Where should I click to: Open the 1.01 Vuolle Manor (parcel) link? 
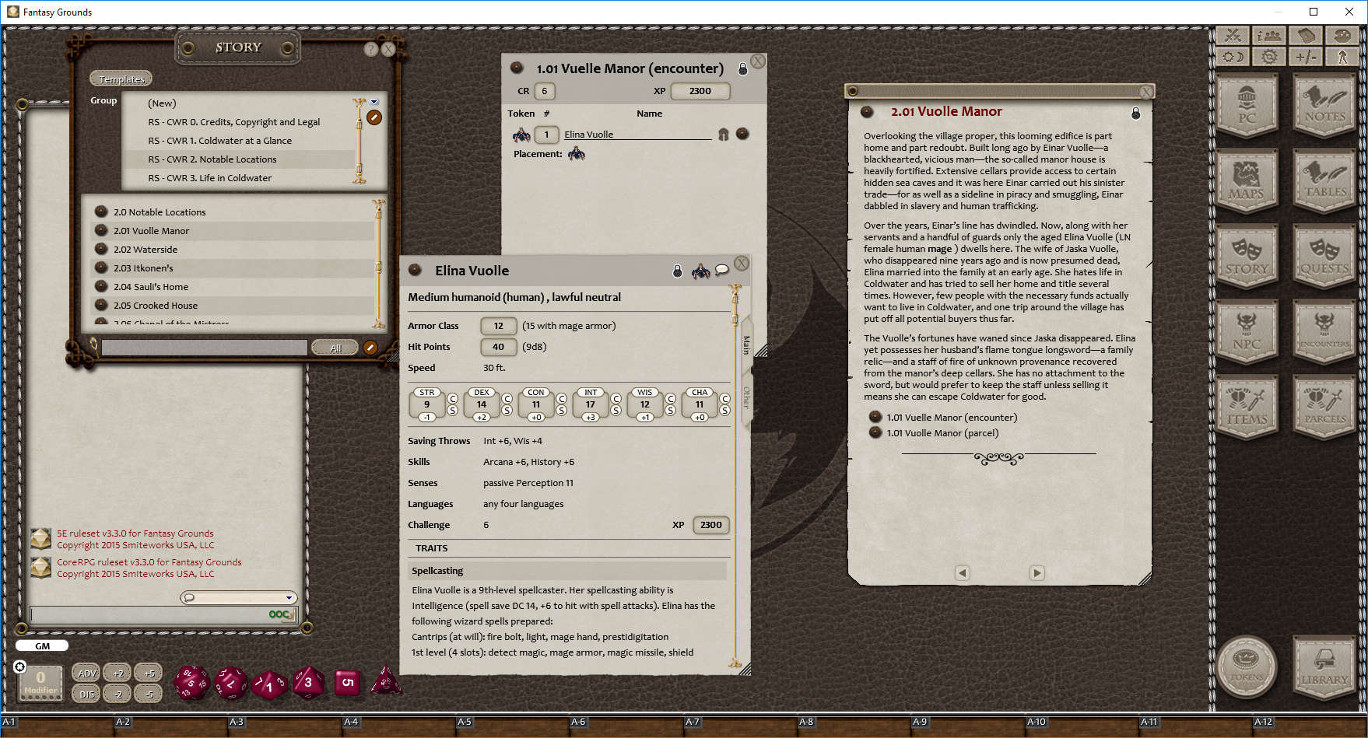[940, 434]
